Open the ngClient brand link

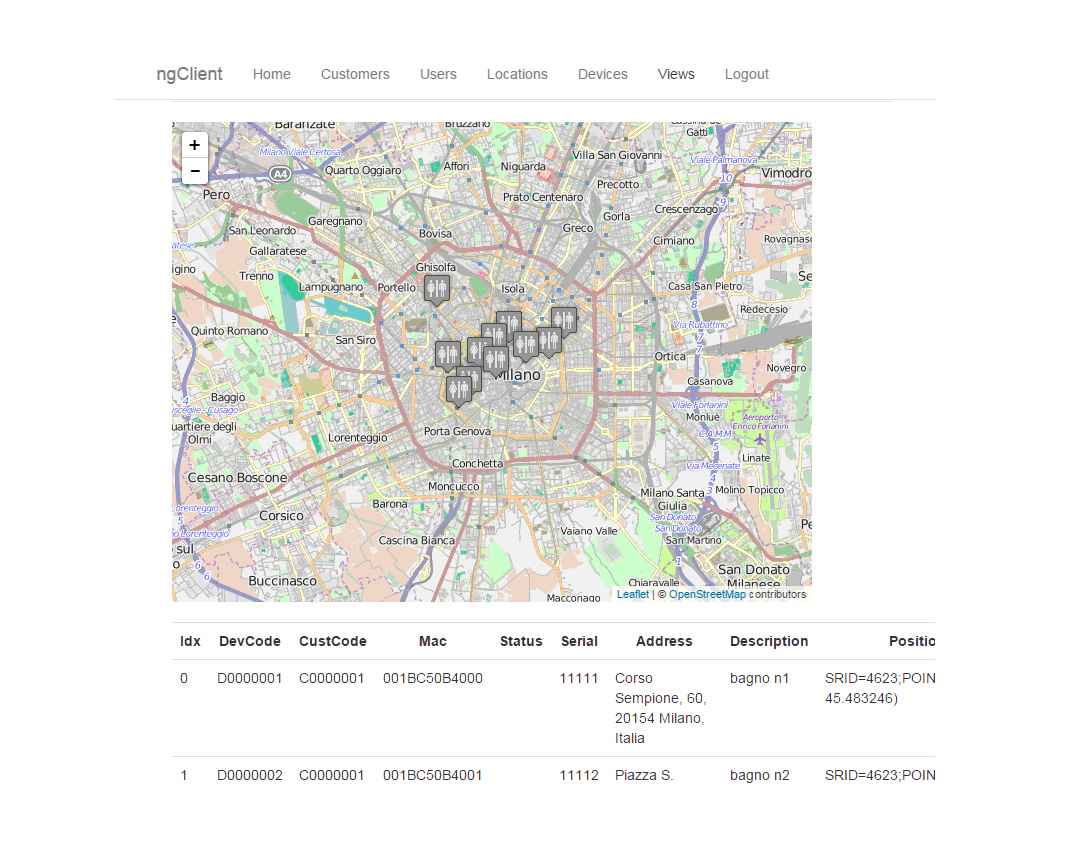coord(190,74)
